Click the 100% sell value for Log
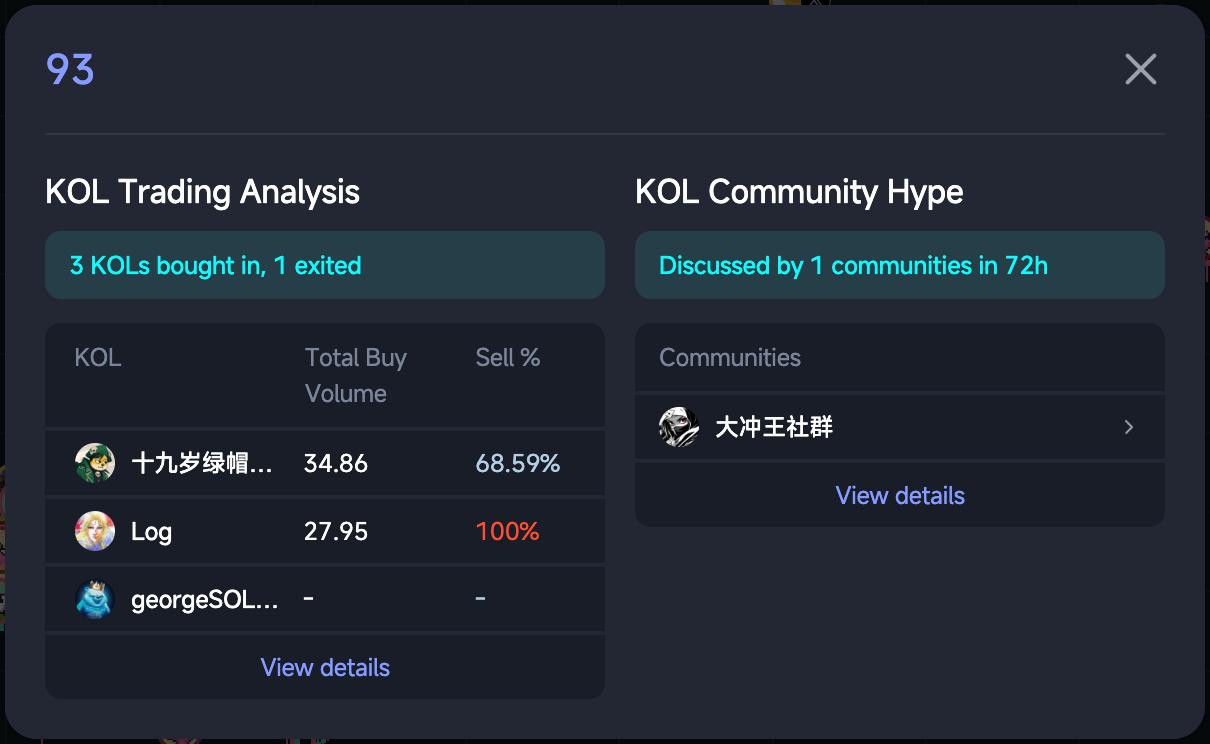Screen dimensions: 1210x744 point(507,531)
